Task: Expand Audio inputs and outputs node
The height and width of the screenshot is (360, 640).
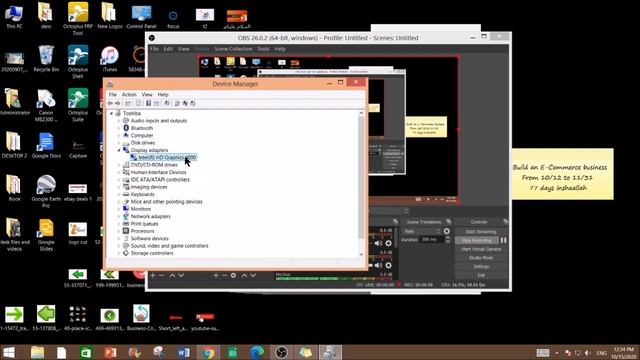Action: pos(119,121)
